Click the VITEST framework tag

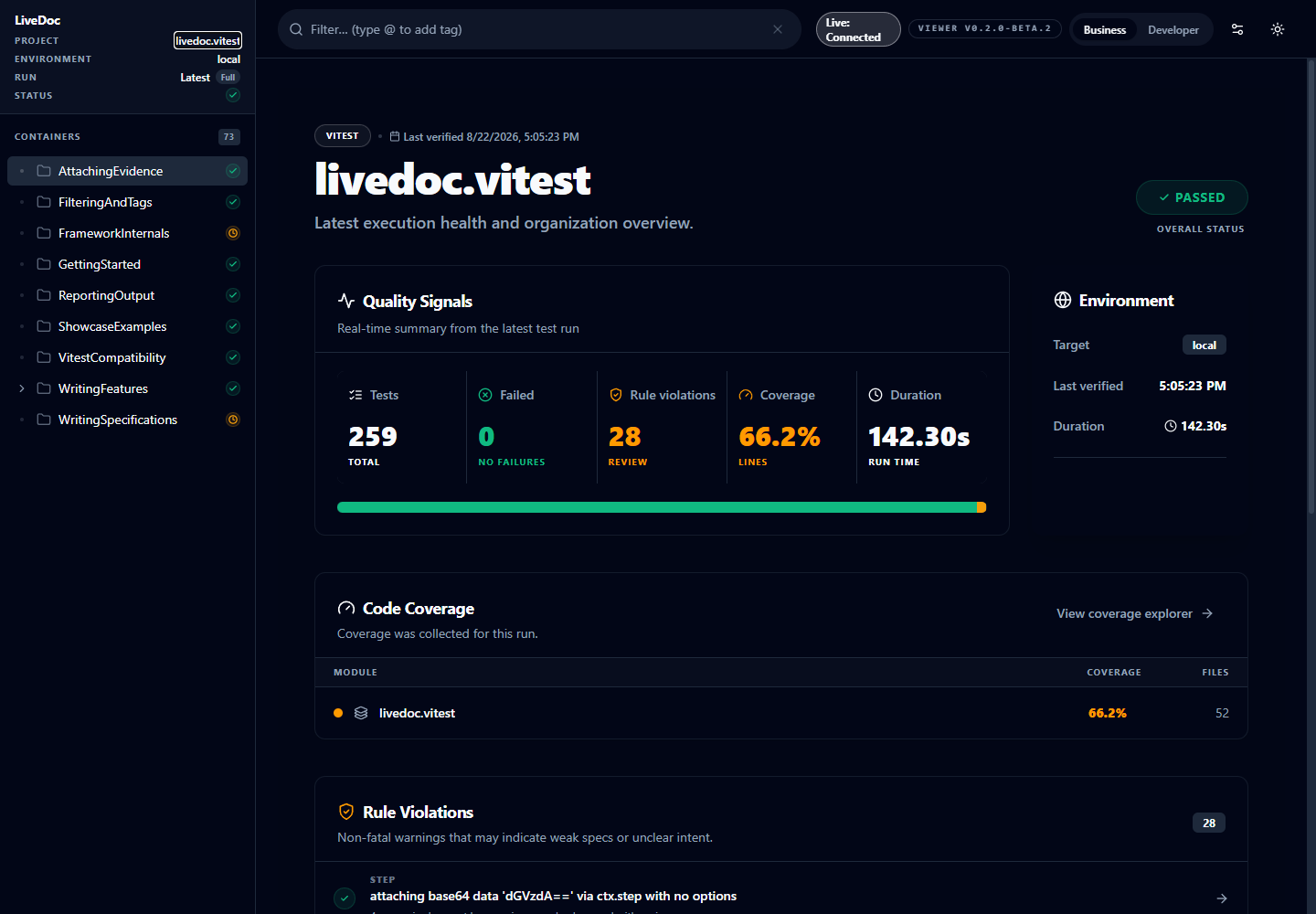click(343, 135)
